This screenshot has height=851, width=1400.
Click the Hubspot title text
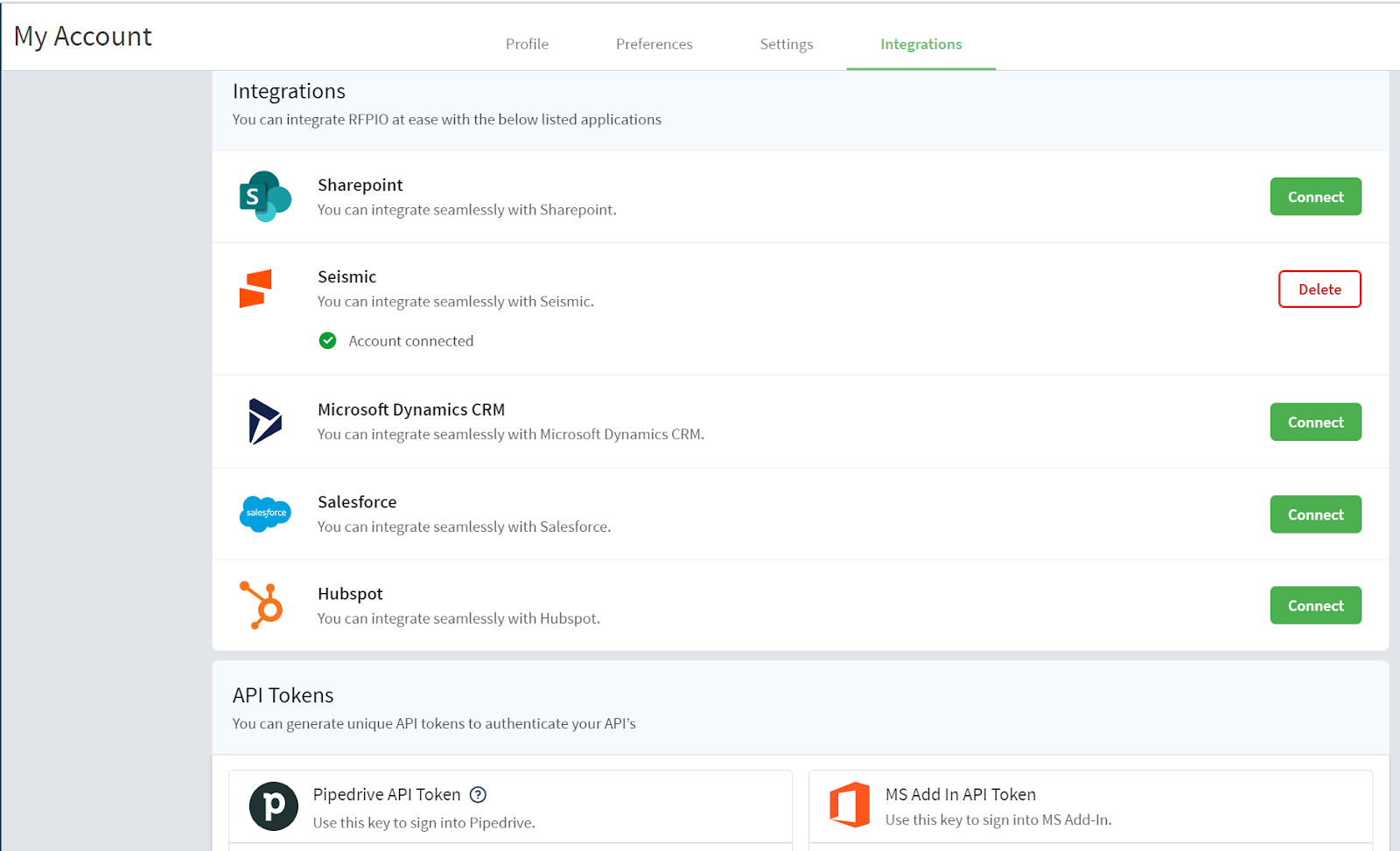(x=350, y=594)
